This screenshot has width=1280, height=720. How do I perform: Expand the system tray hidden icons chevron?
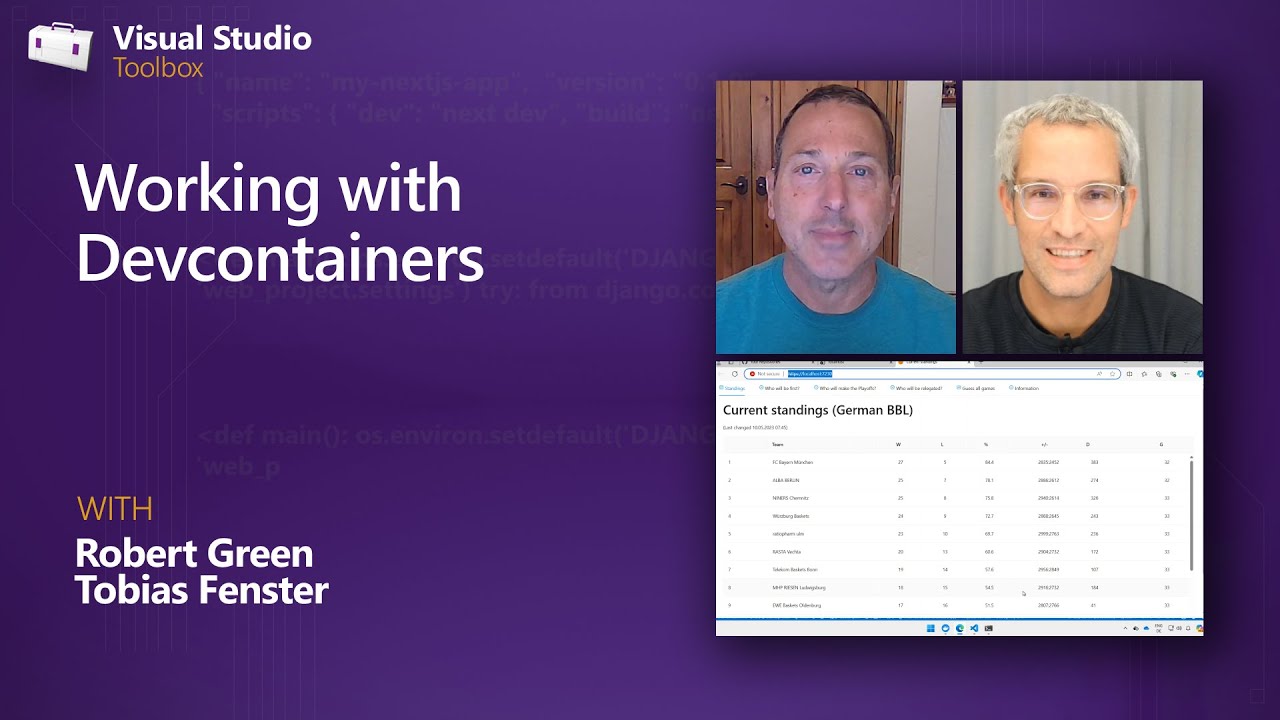point(1125,628)
